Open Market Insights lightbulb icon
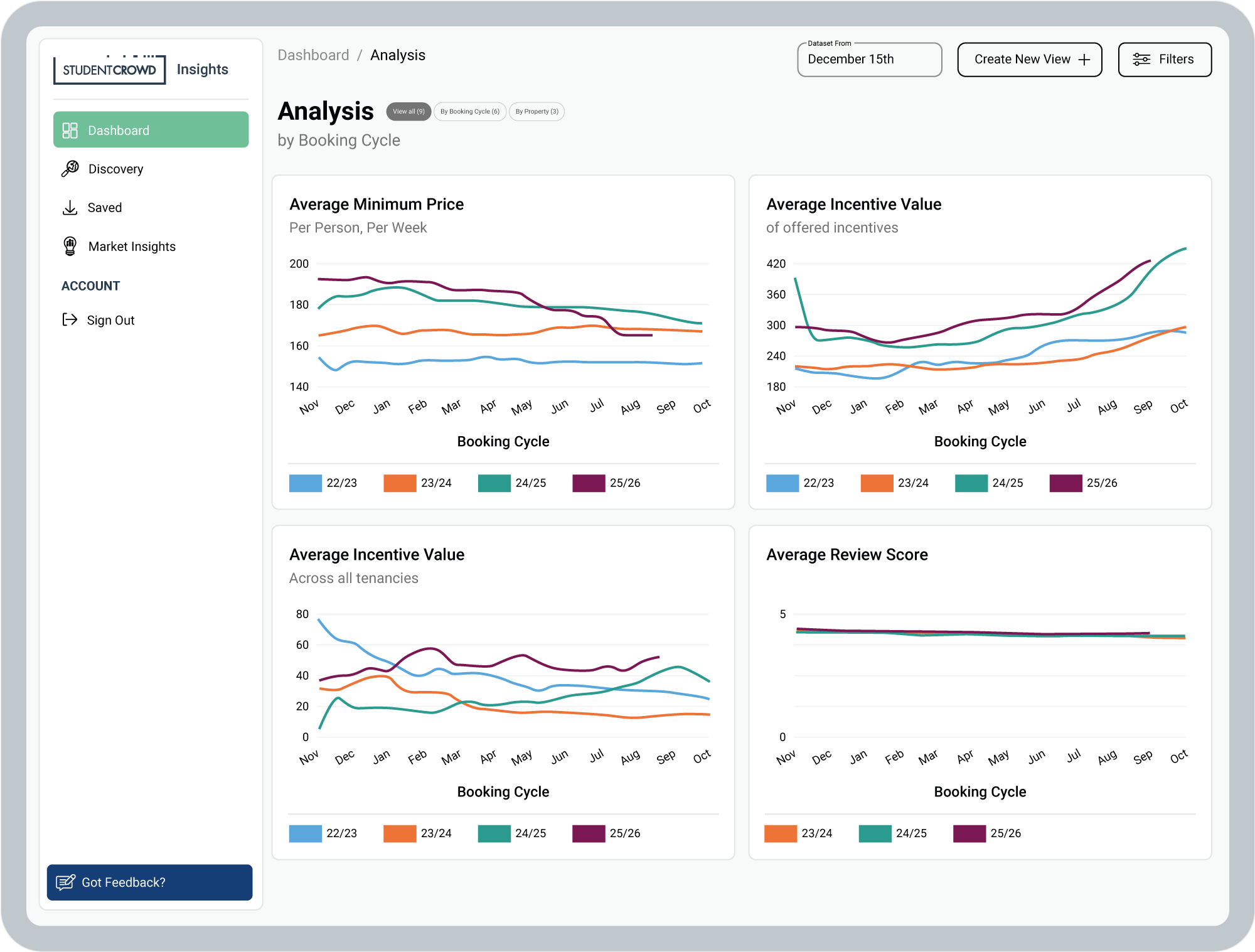1255x952 pixels. (x=69, y=246)
